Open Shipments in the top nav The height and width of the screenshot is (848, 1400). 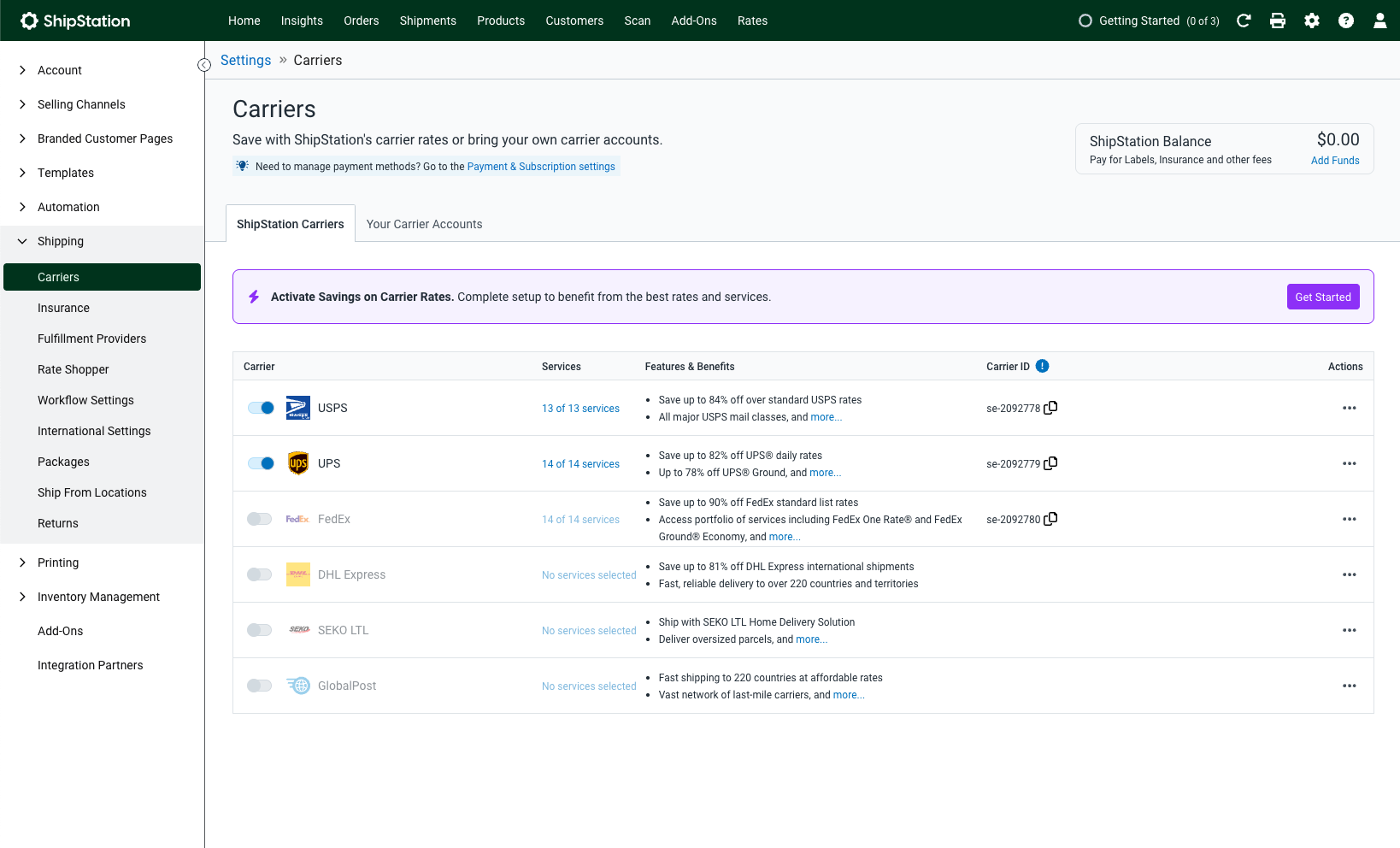tap(427, 21)
